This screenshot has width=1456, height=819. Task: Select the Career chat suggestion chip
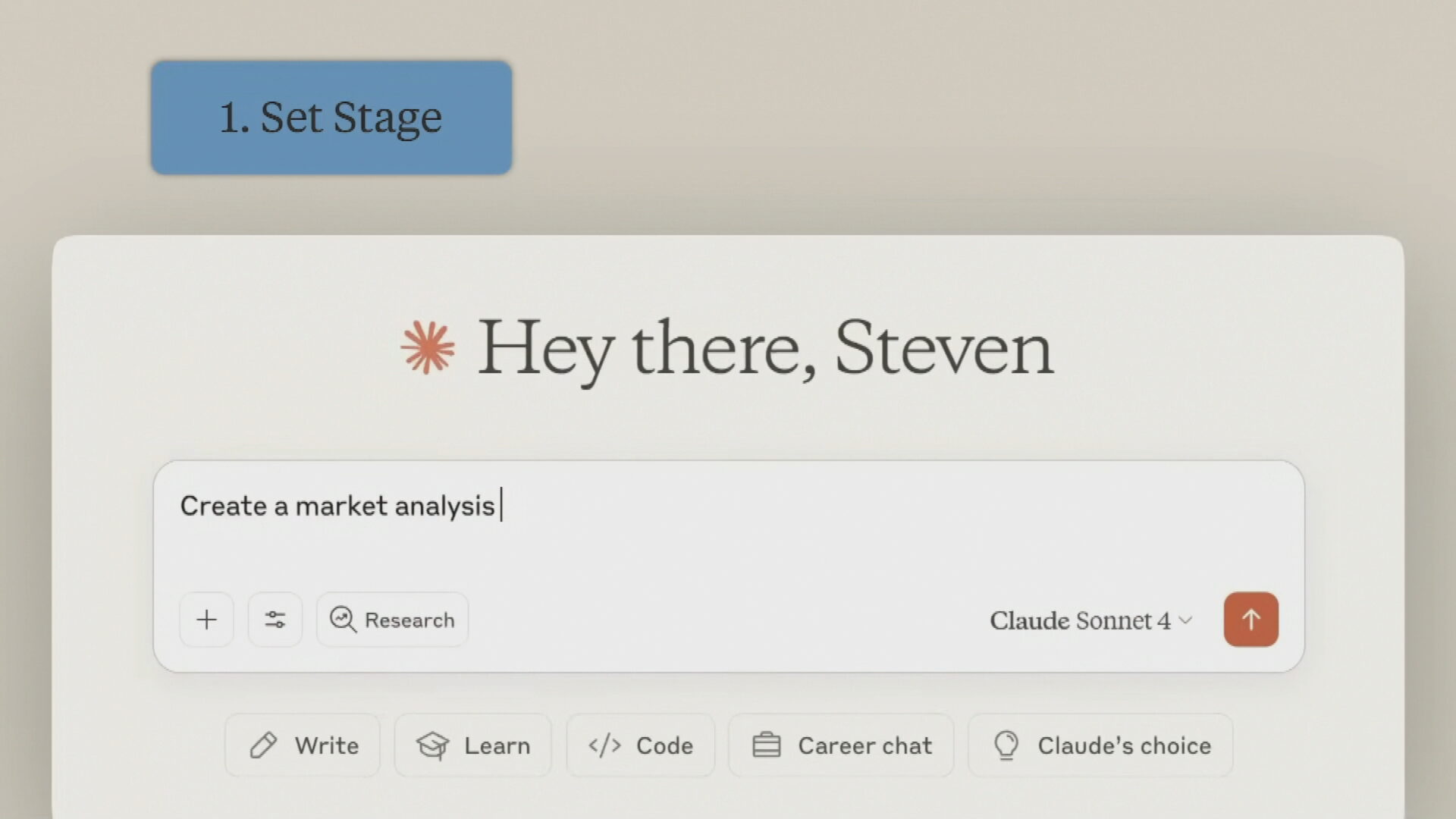(841, 745)
